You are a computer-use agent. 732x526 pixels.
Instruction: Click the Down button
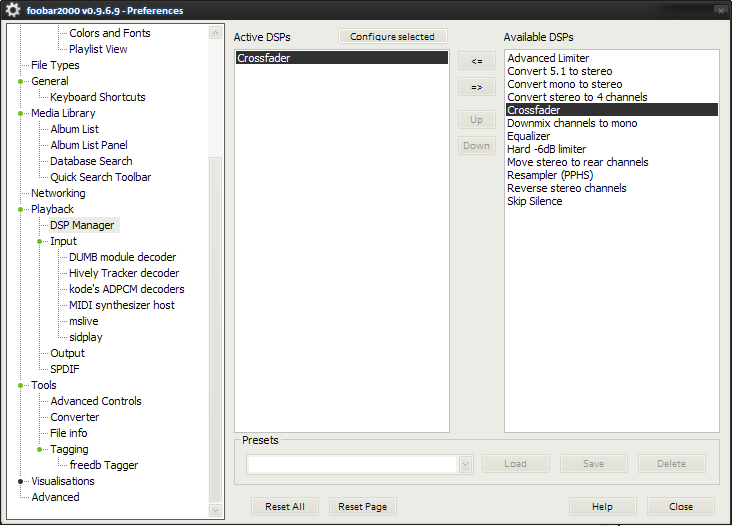477,146
